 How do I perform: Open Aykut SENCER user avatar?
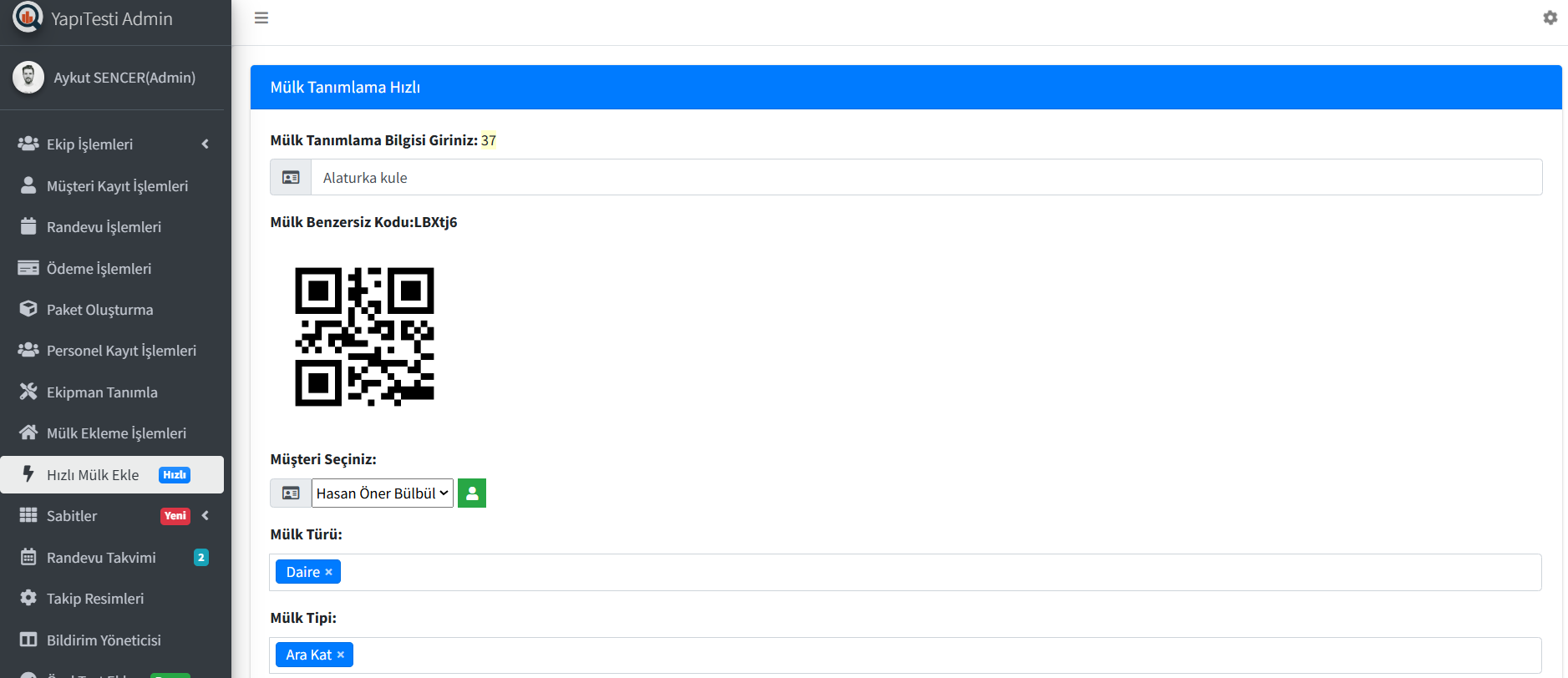(28, 78)
